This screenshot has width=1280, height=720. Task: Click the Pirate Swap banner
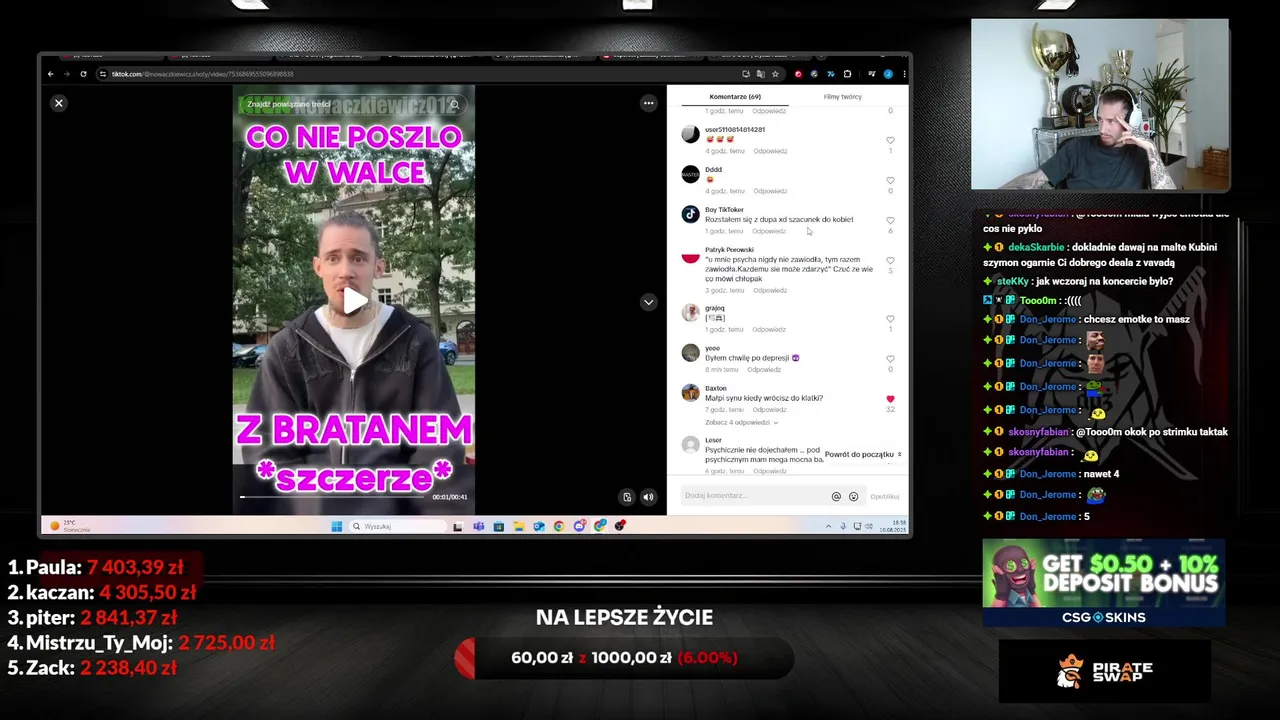pos(1104,671)
